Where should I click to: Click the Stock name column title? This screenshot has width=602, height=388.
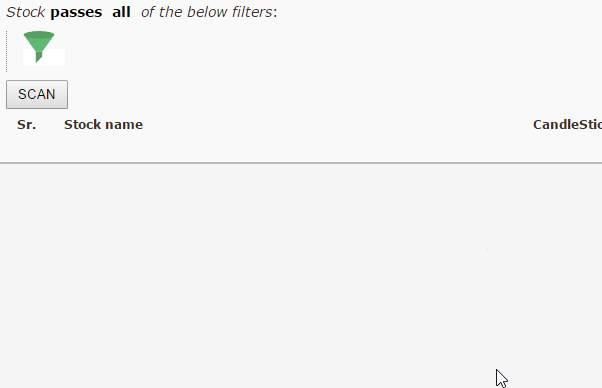[103, 125]
